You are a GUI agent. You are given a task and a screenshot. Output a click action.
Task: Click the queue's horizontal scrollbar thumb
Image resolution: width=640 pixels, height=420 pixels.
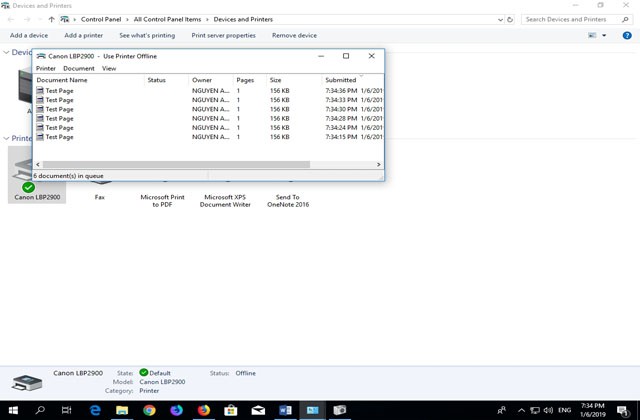click(x=176, y=164)
